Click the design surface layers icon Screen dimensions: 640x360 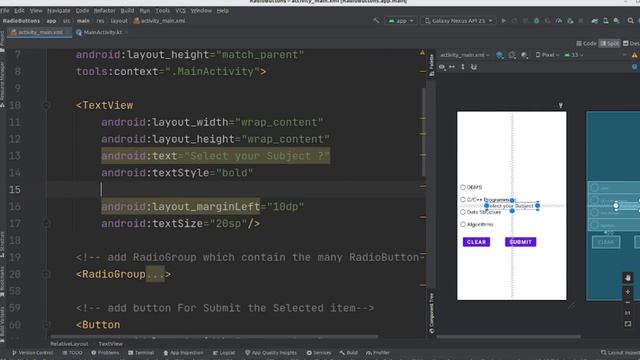click(x=500, y=55)
